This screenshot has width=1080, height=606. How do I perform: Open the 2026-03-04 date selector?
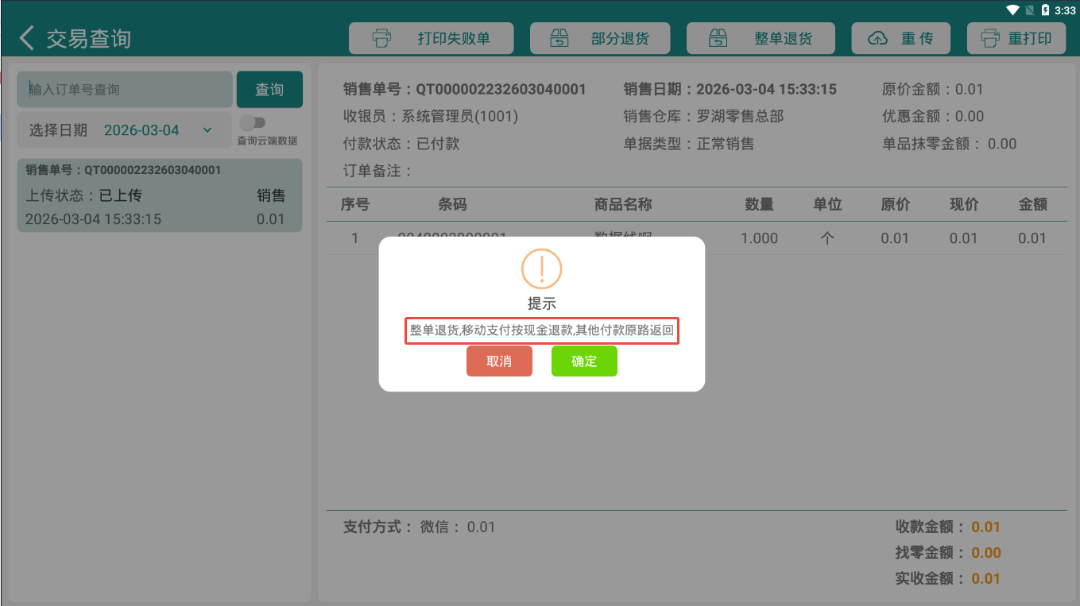point(141,130)
